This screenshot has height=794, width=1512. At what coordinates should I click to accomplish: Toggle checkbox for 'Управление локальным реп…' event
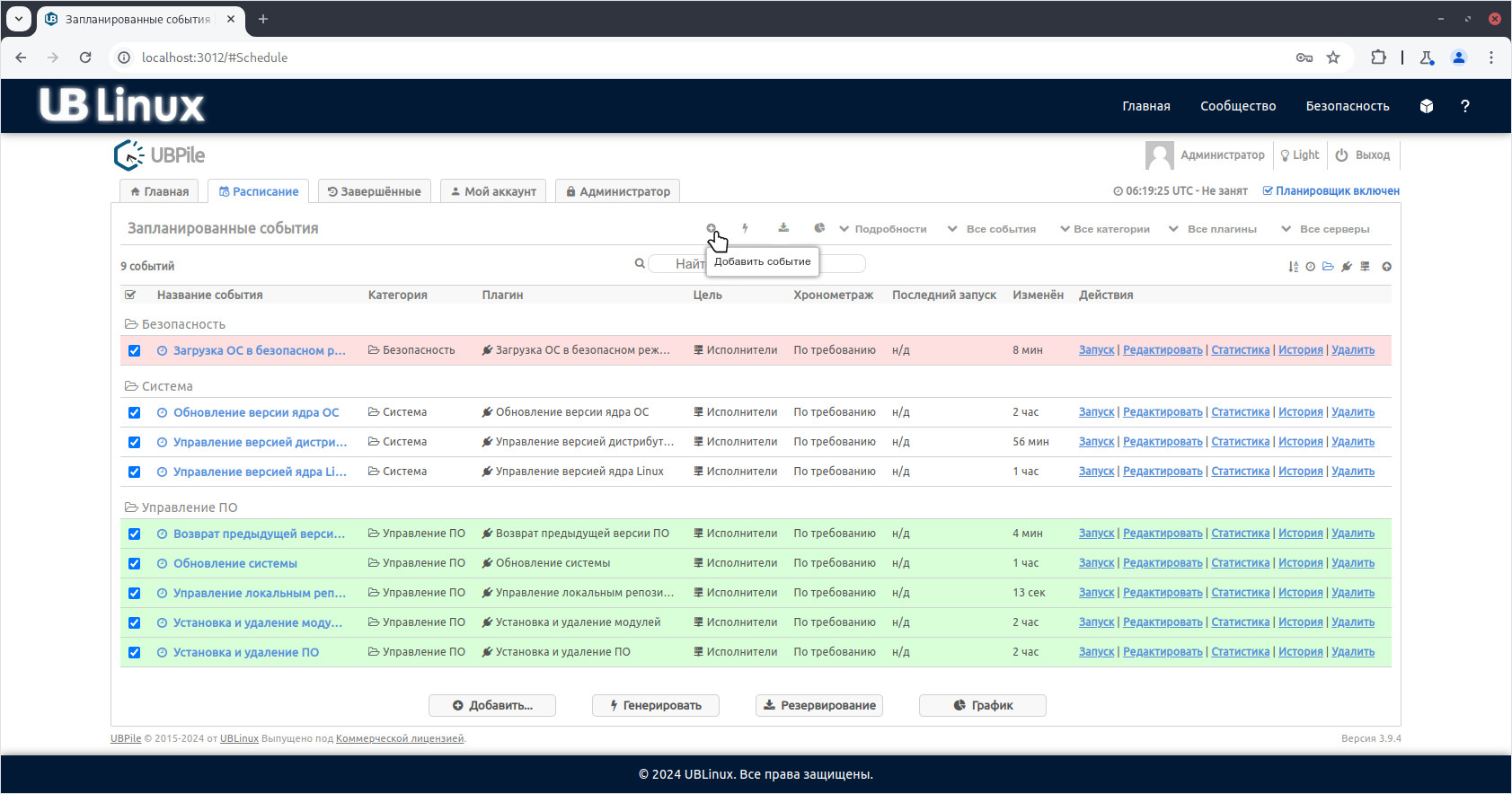coord(134,594)
